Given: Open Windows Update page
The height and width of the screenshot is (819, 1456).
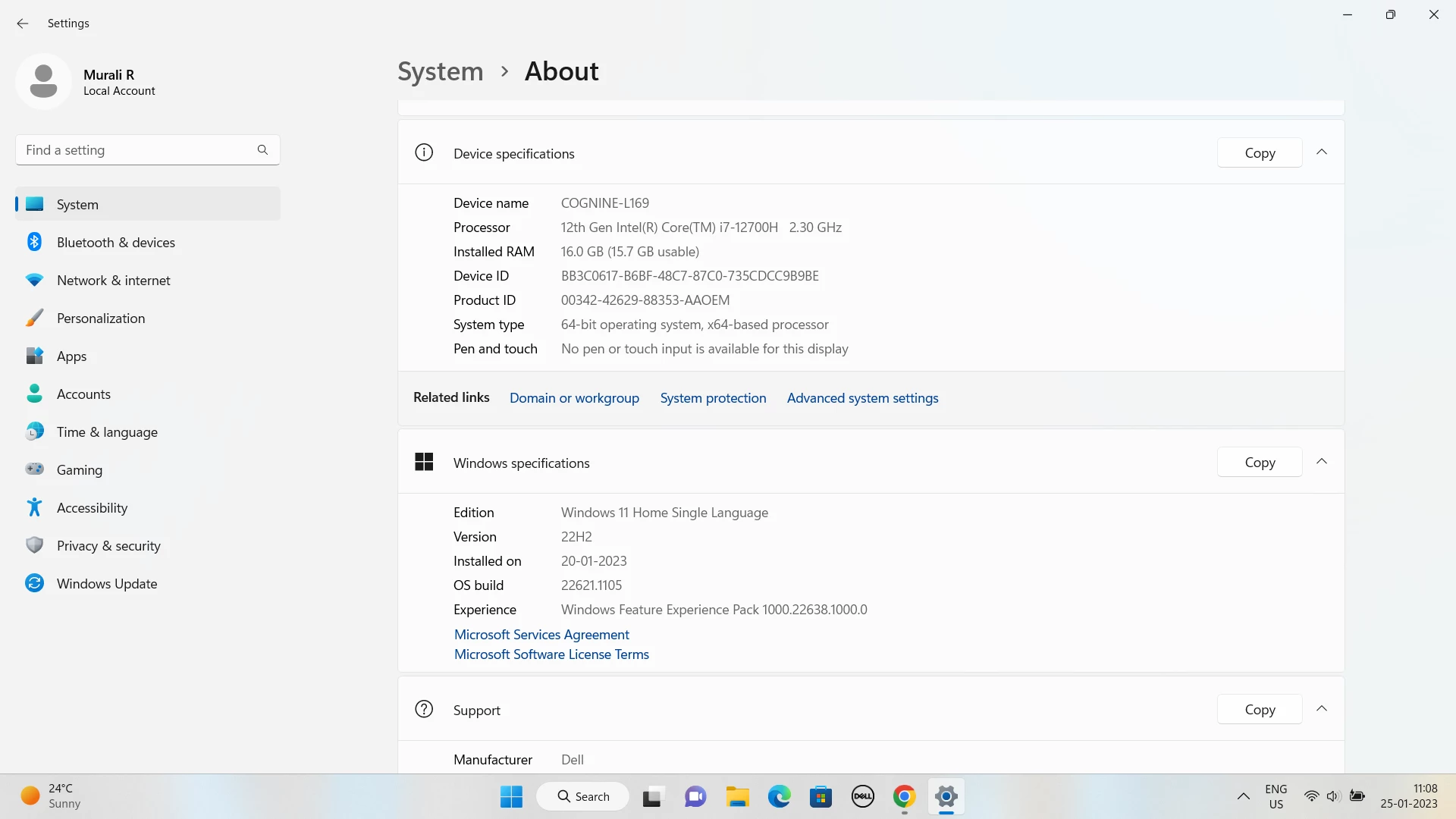Looking at the screenshot, I should click(x=106, y=583).
